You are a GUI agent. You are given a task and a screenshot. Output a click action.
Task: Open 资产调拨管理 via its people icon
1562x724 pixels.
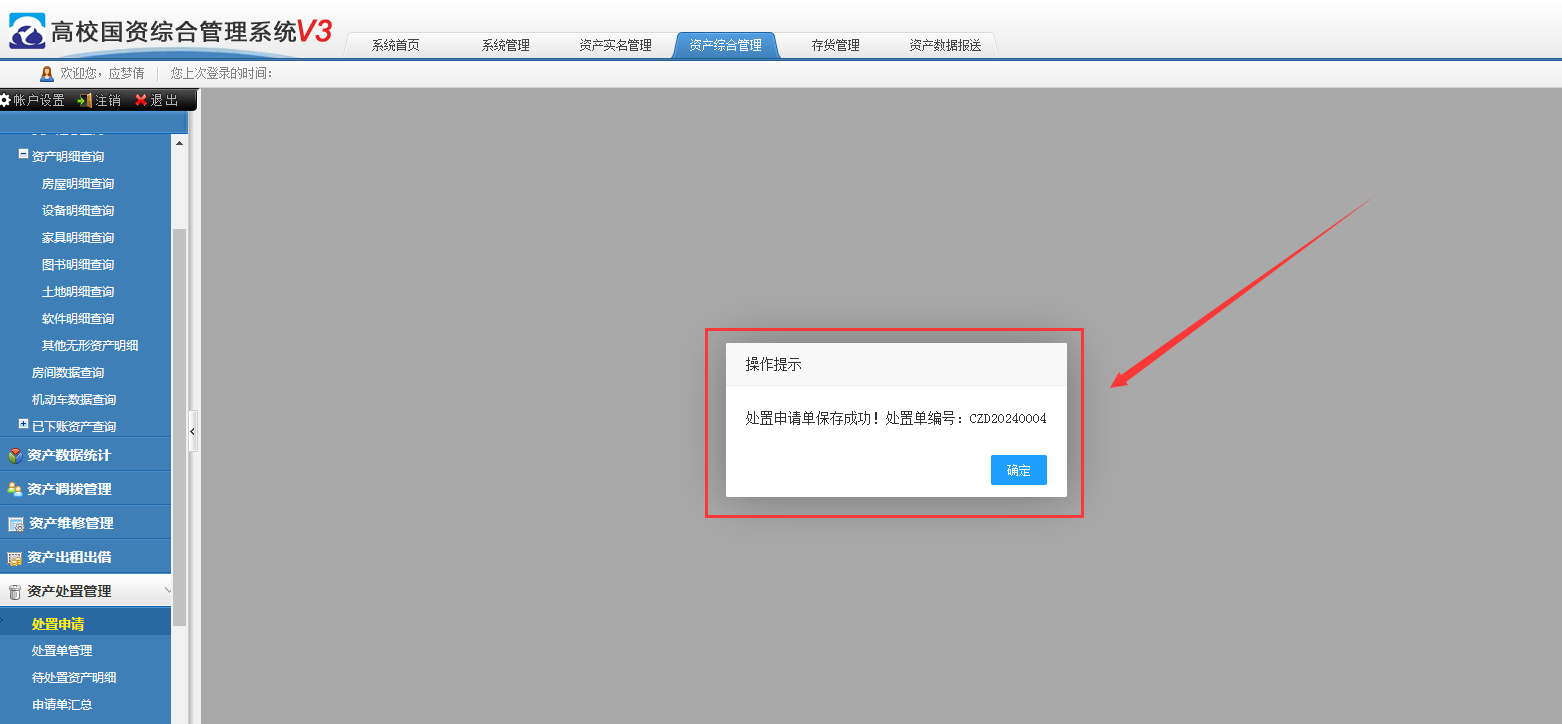pos(14,490)
